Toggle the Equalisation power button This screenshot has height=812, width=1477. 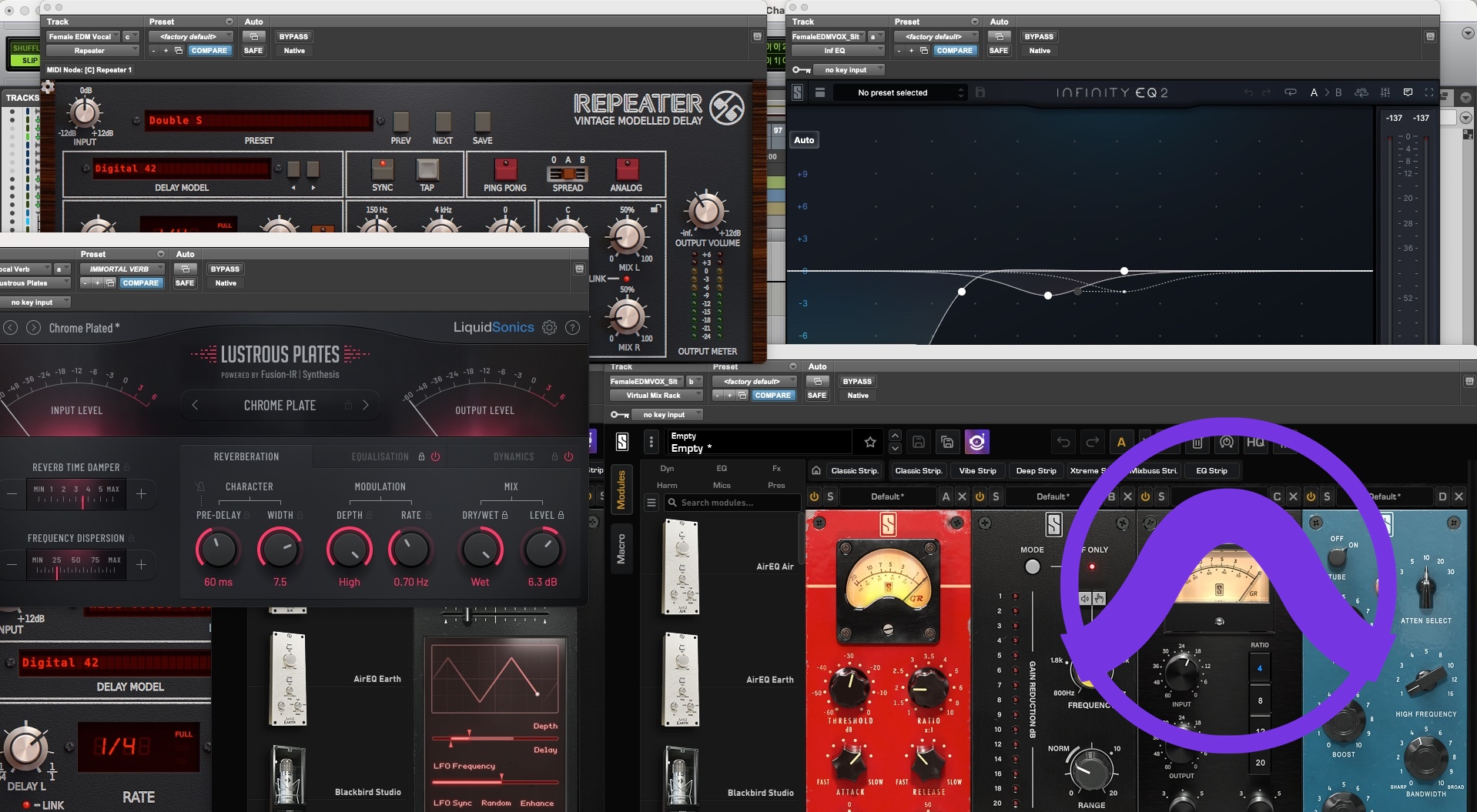click(x=435, y=456)
